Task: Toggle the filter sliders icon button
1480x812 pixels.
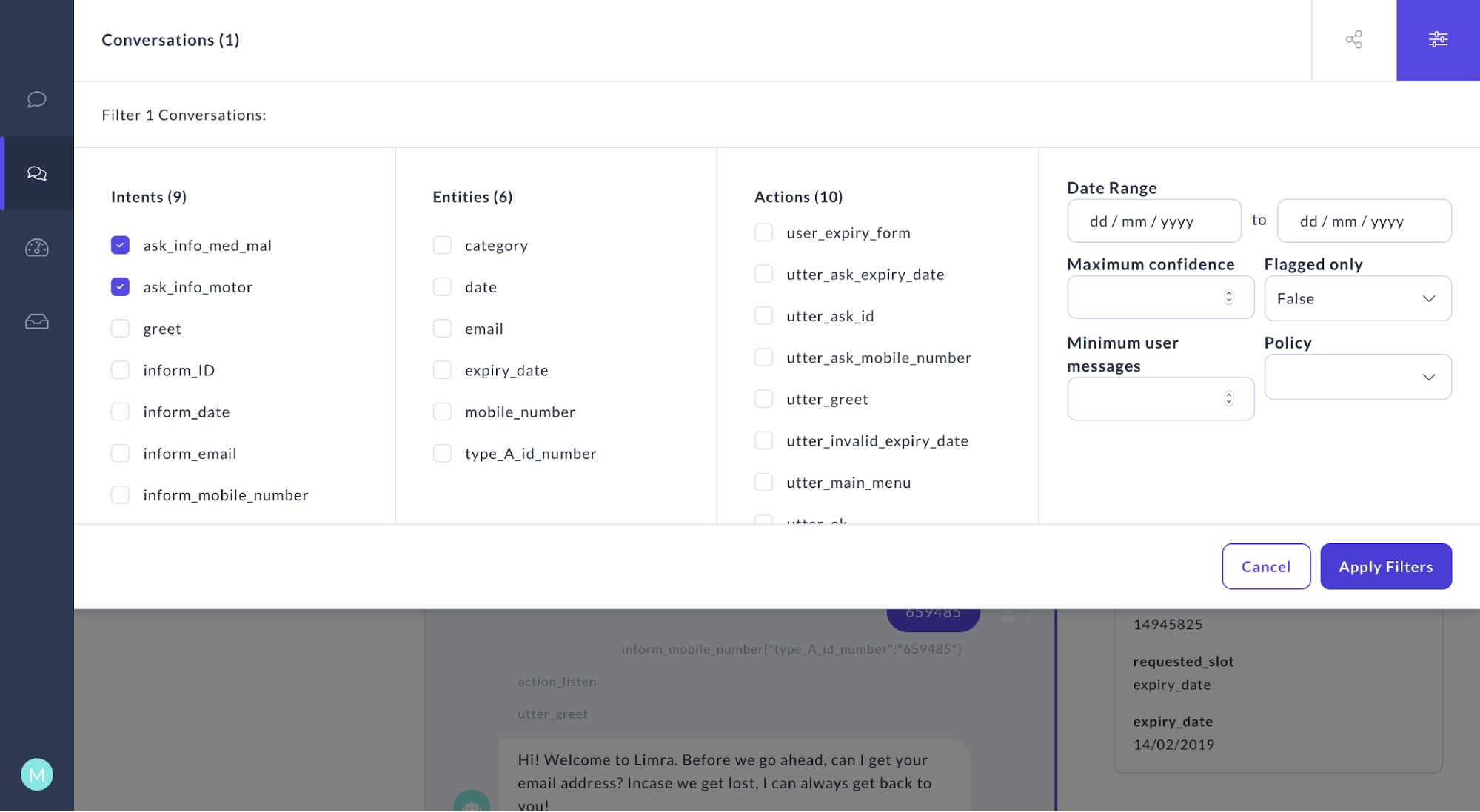Action: point(1438,39)
